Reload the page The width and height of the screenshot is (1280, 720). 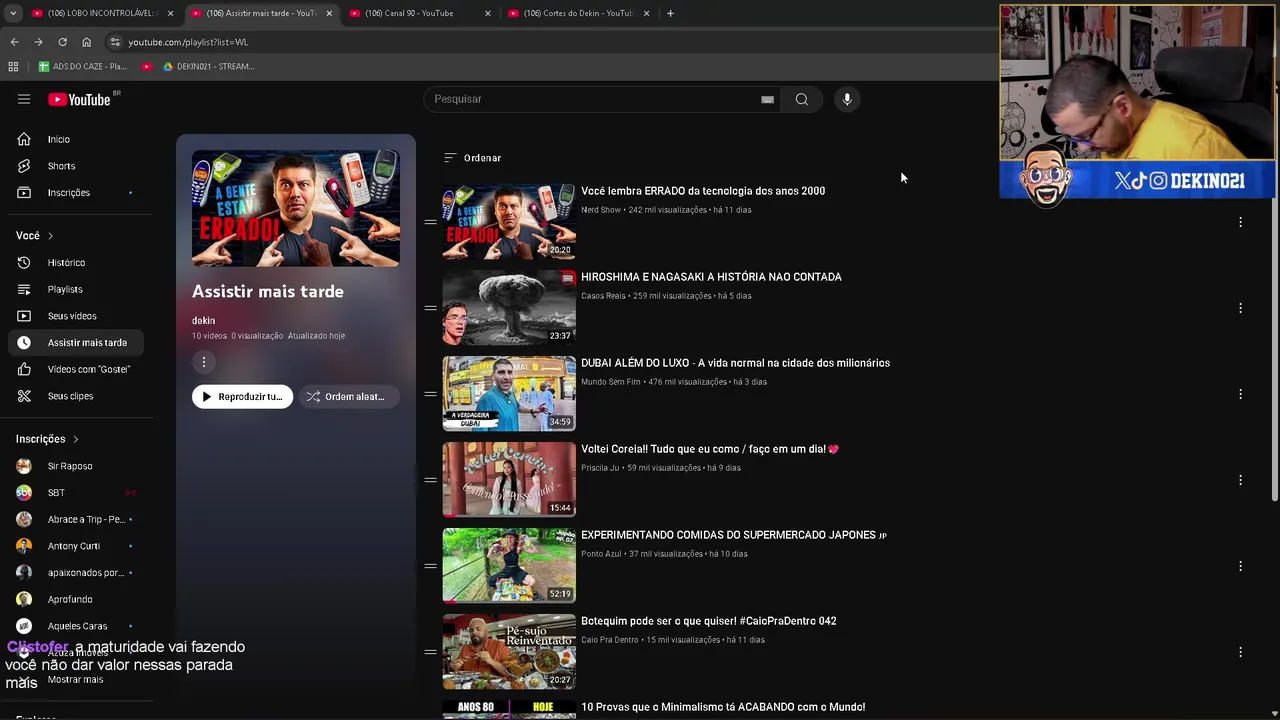pos(62,42)
